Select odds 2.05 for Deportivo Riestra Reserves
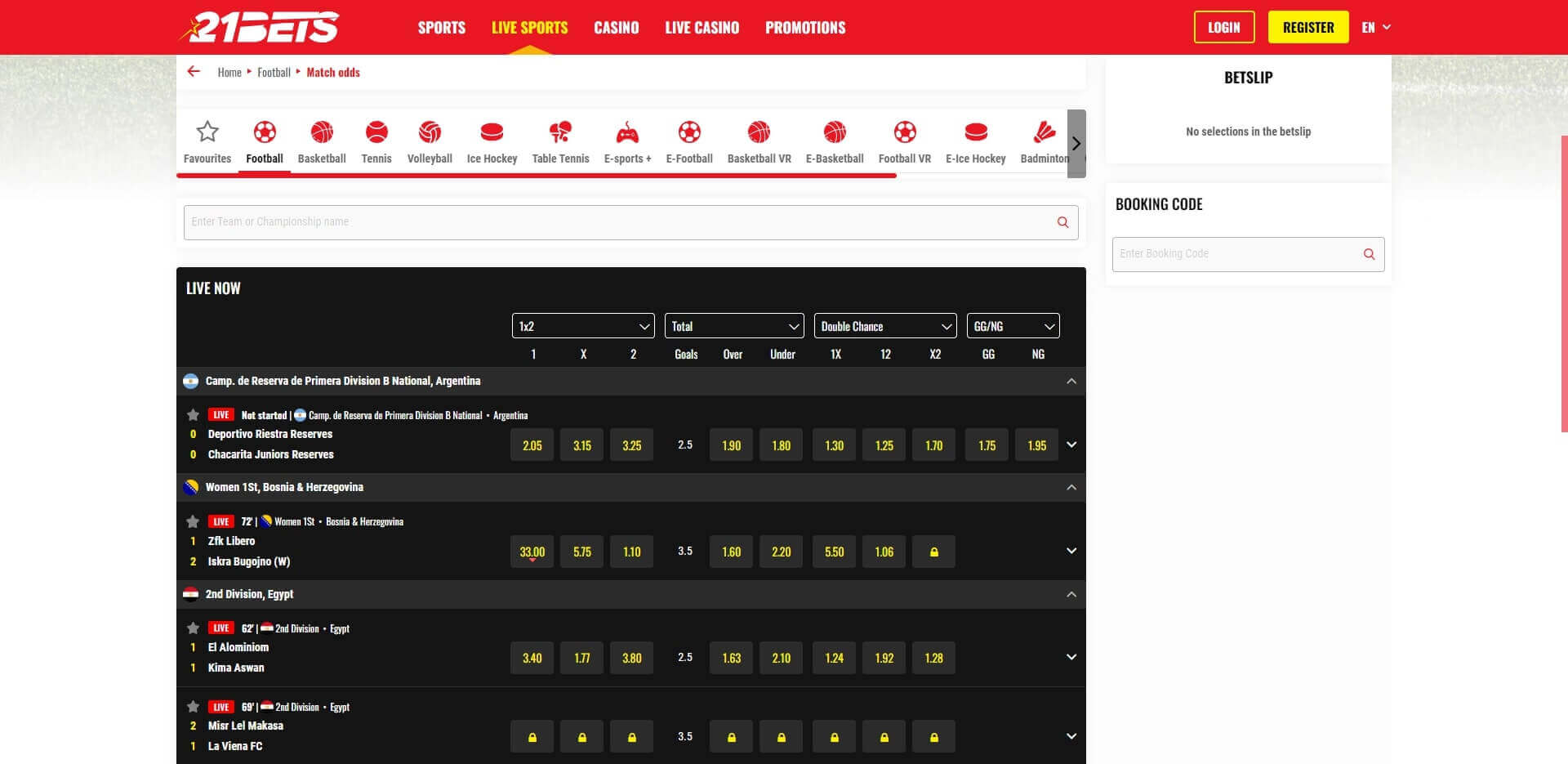Screen dimensions: 1568x764 (x=532, y=445)
